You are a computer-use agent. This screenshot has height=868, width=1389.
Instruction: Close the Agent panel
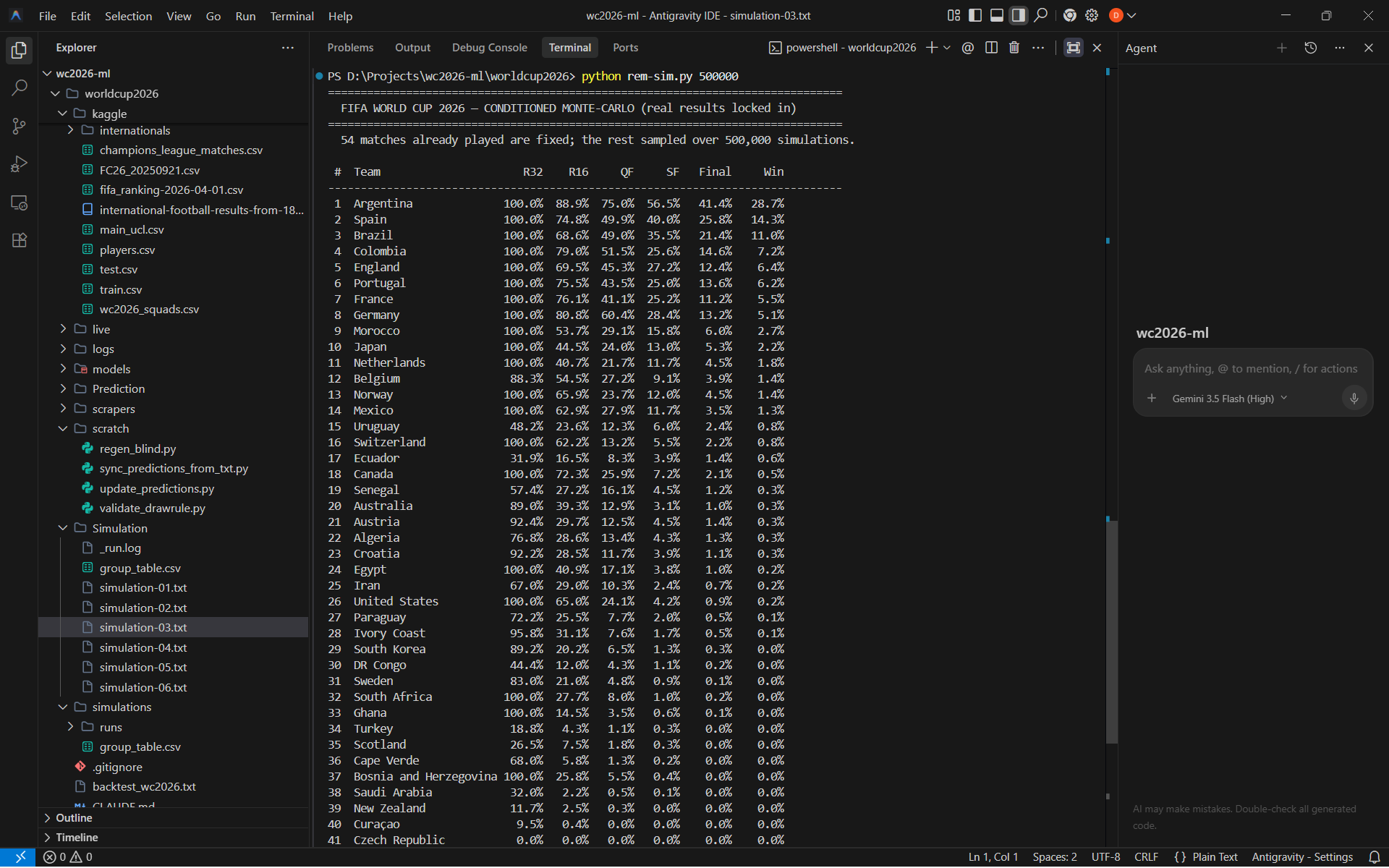[x=1369, y=48]
